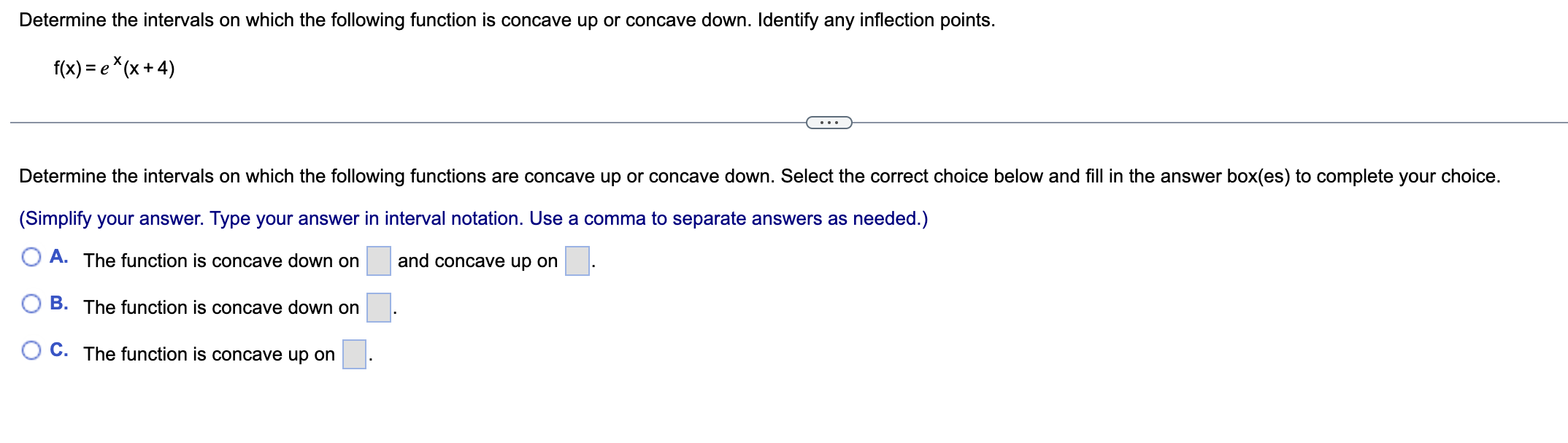
Task: Focus the answer box in choice B
Action: pyautogui.click(x=379, y=307)
